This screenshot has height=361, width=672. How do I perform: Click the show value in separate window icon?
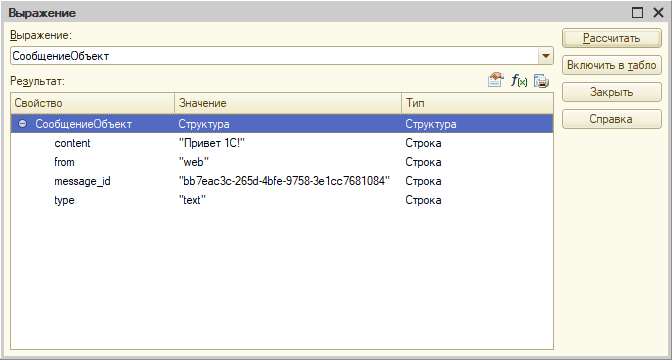coord(496,80)
